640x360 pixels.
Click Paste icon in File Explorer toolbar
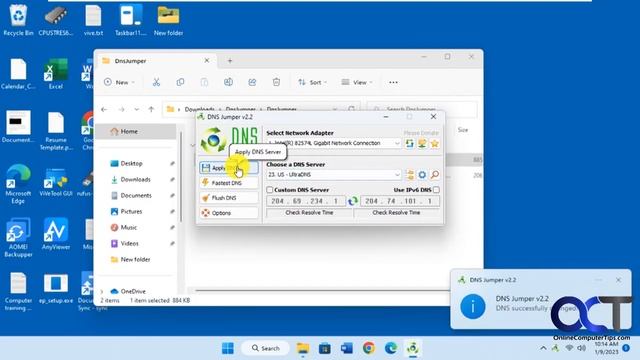[204, 82]
